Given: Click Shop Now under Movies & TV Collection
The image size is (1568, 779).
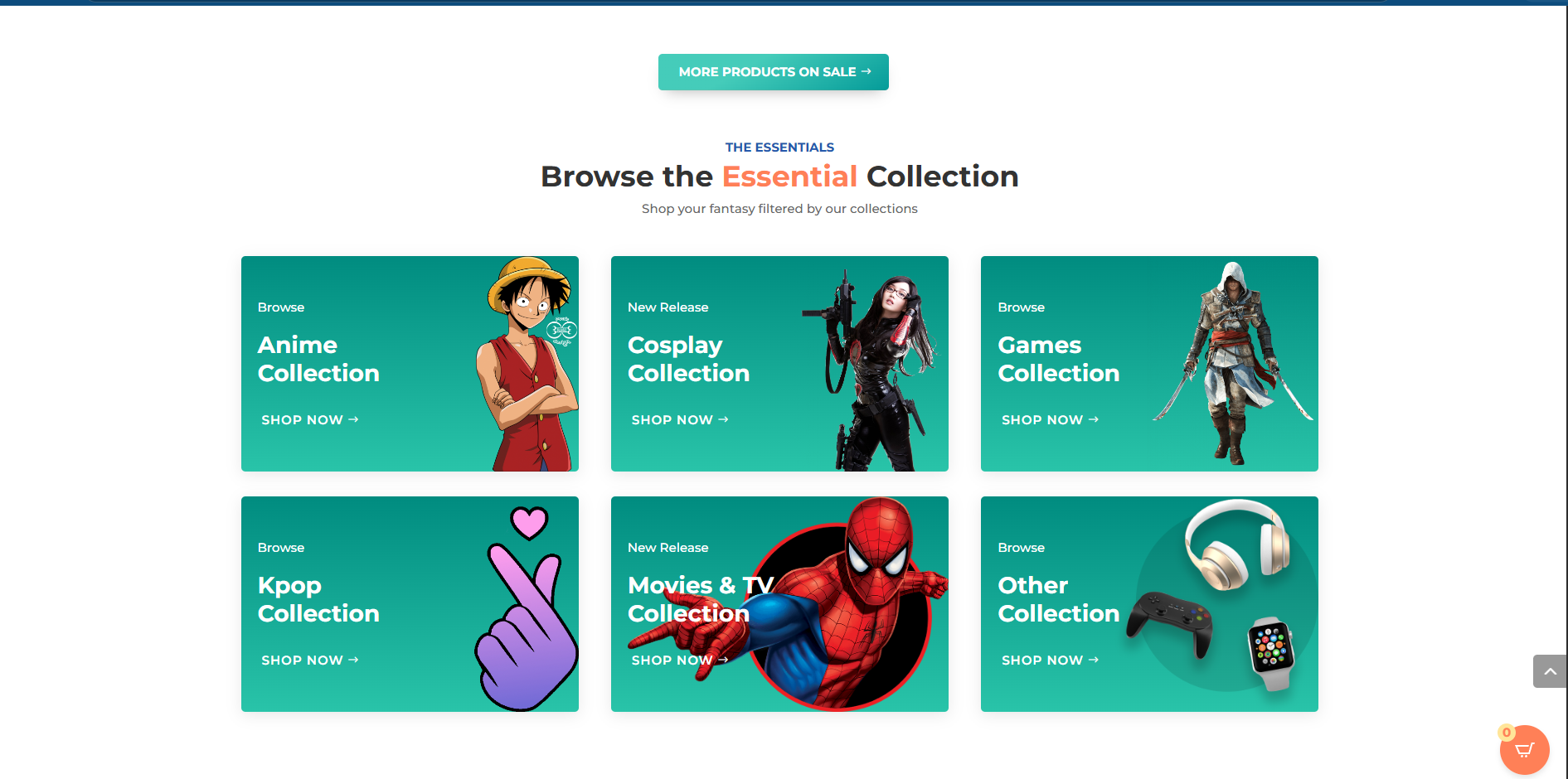Looking at the screenshot, I should (x=680, y=660).
